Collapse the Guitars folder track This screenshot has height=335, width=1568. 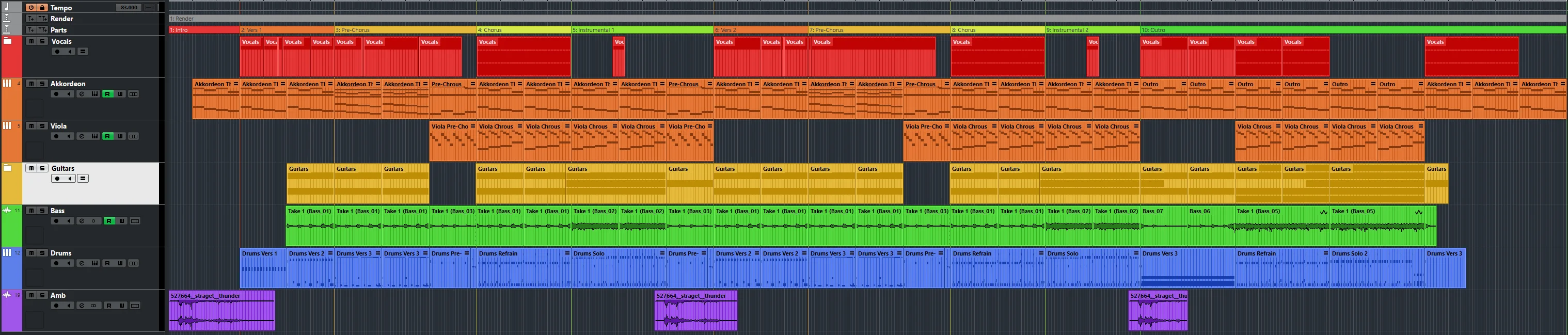coord(8,168)
